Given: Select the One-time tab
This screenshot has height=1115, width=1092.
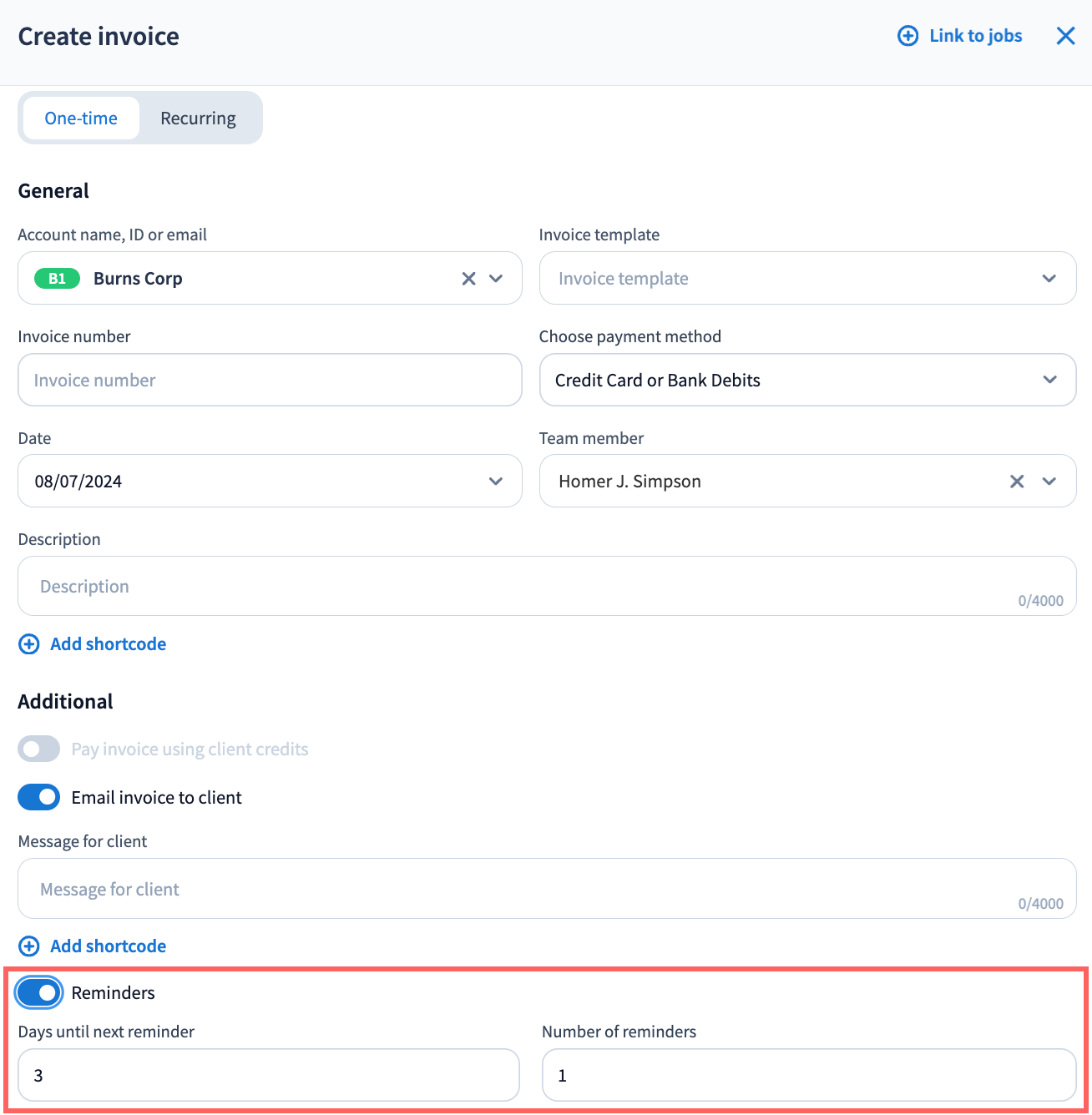Looking at the screenshot, I should click(x=81, y=119).
